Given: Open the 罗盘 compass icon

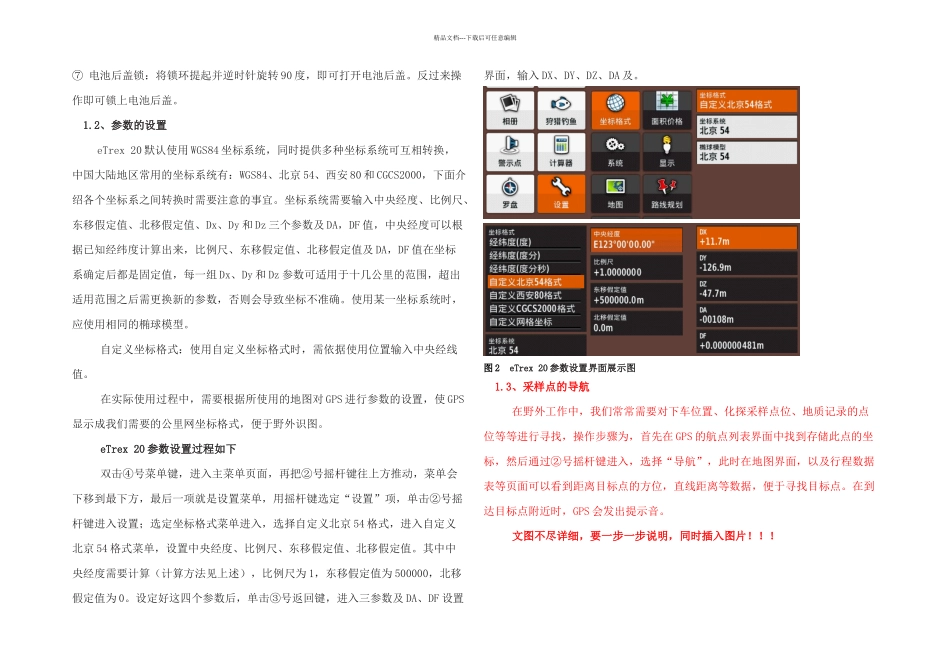Looking at the screenshot, I should (510, 193).
